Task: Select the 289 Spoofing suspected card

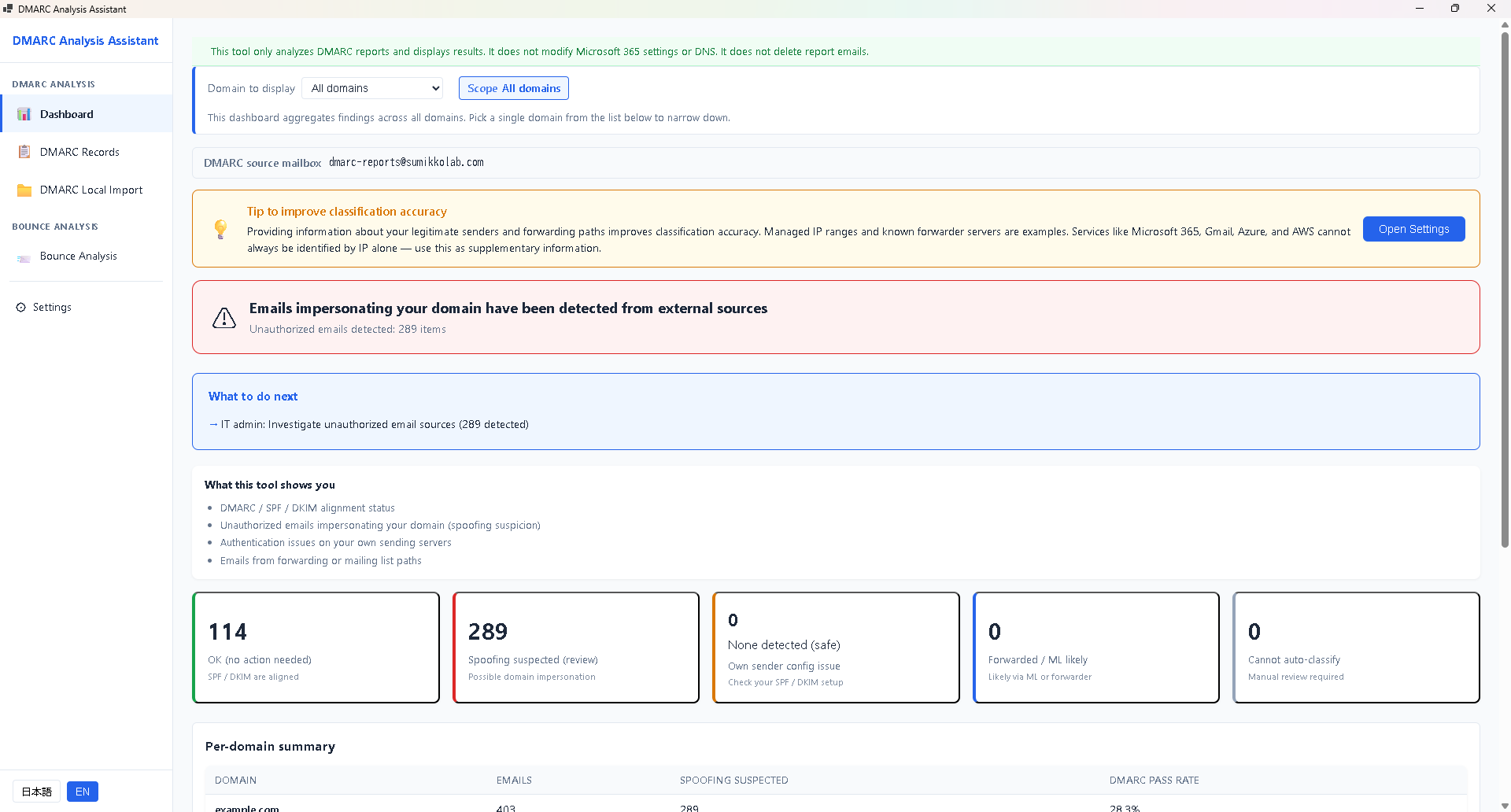Action: (576, 648)
